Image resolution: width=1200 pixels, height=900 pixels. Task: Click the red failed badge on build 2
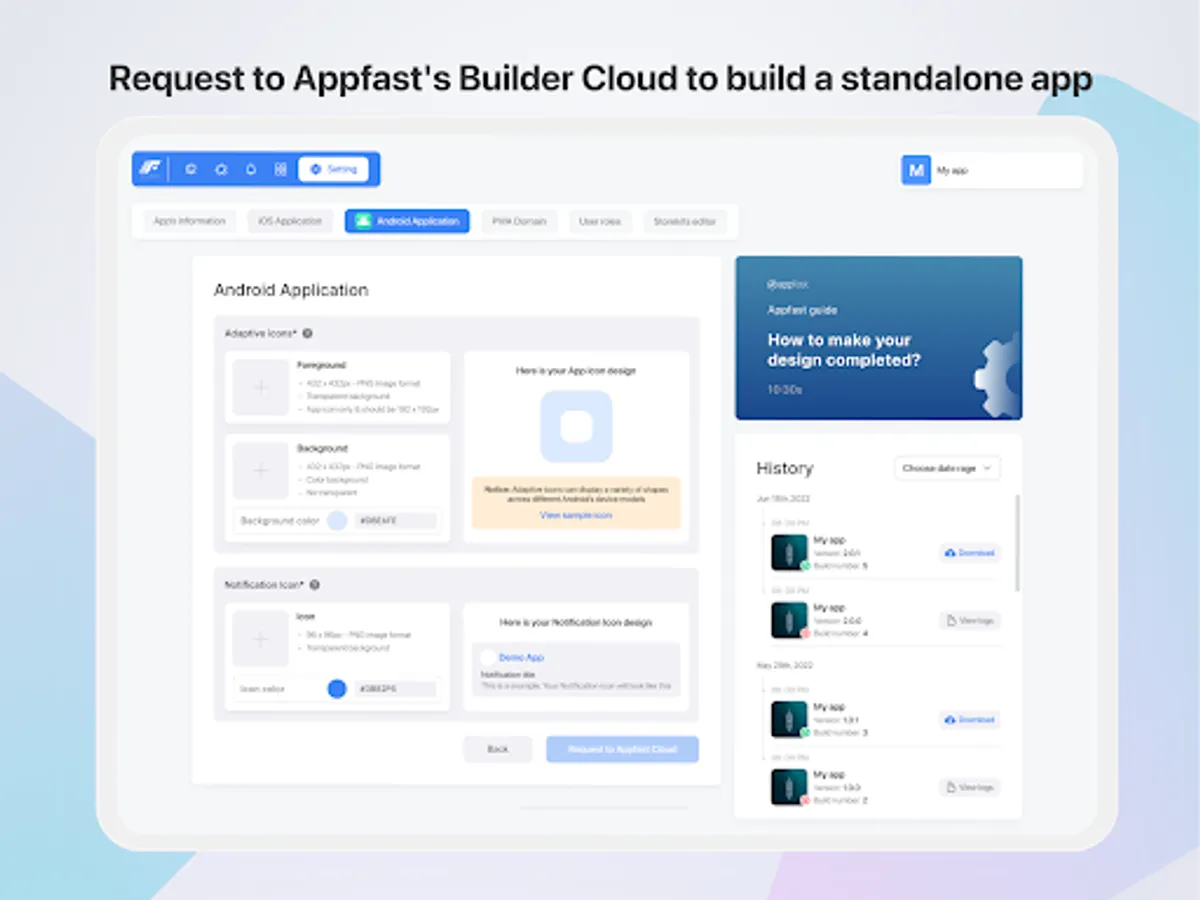(x=805, y=801)
